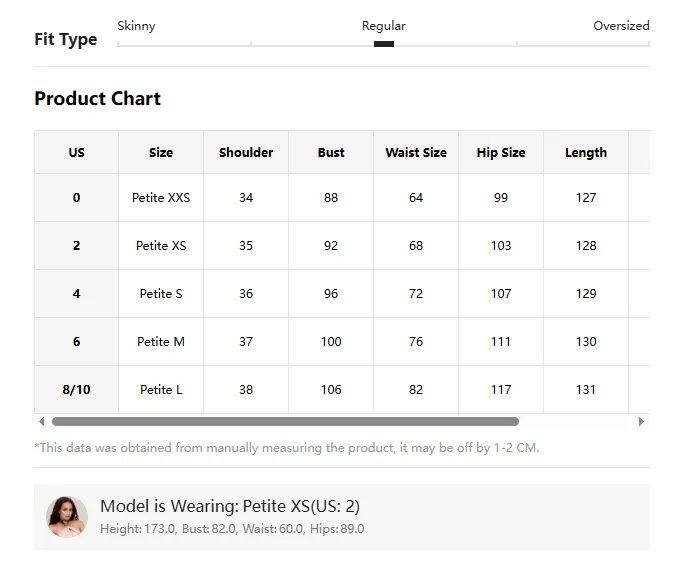Viewport: 680px width, 567px height.
Task: Click the Size column header
Action: click(161, 152)
